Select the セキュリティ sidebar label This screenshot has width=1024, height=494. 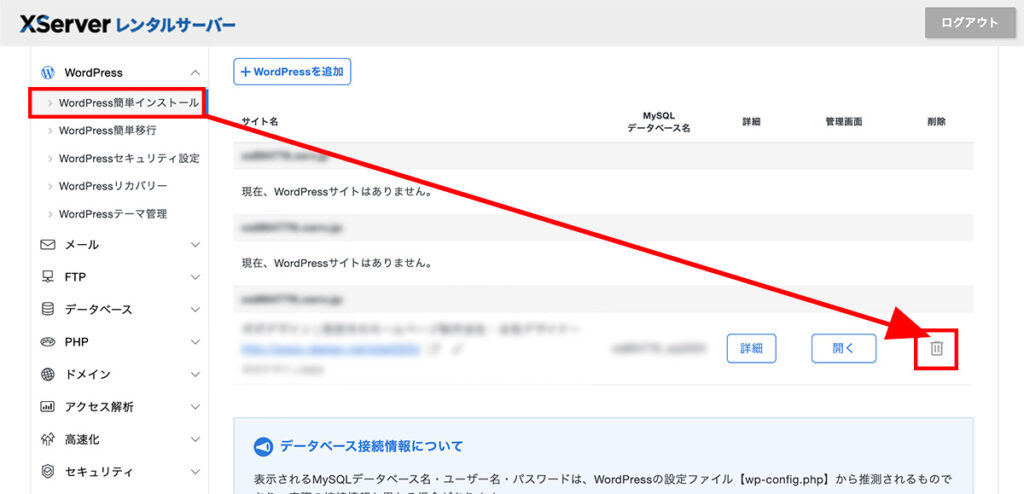point(99,471)
